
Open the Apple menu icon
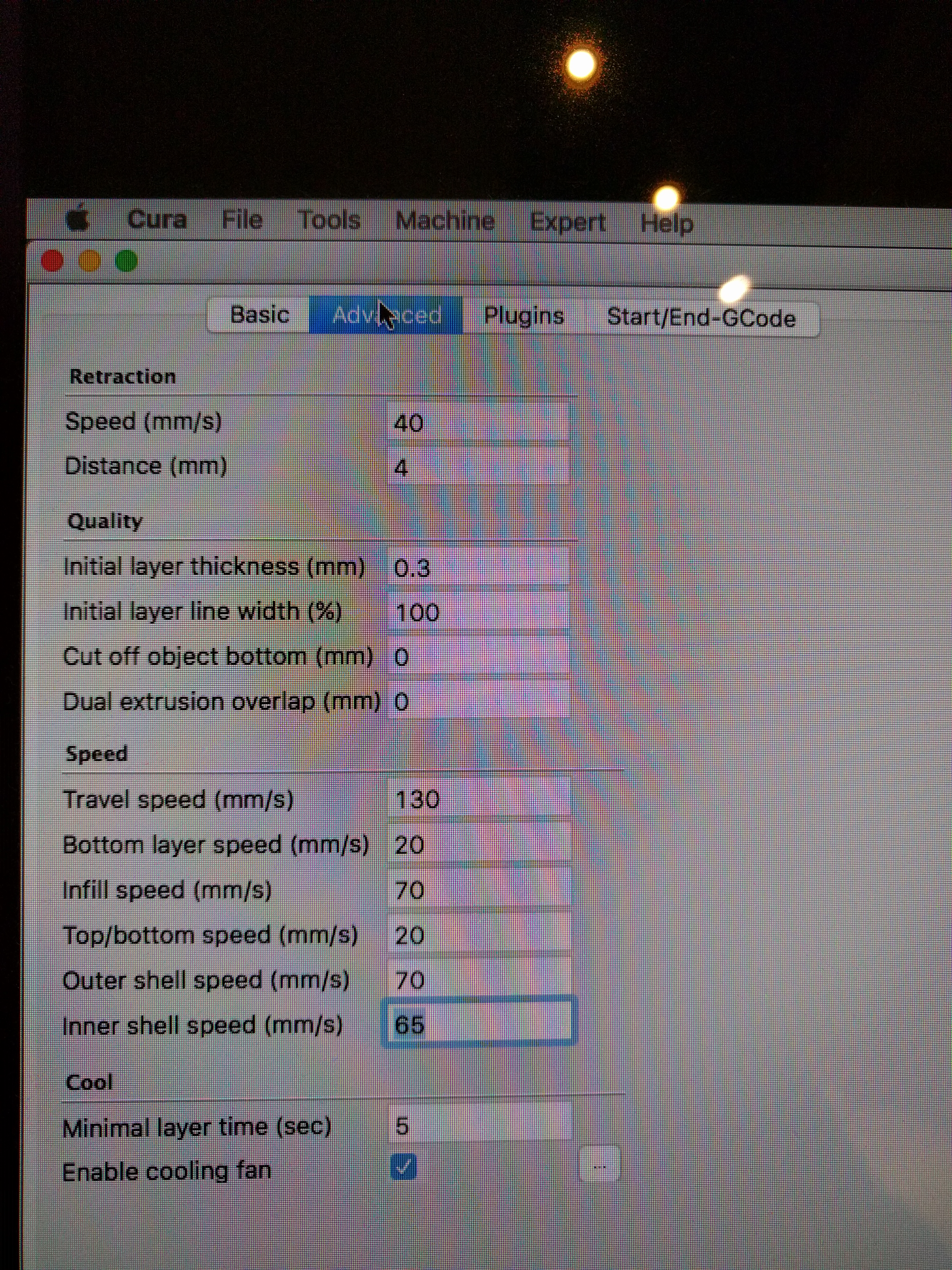pos(78,219)
